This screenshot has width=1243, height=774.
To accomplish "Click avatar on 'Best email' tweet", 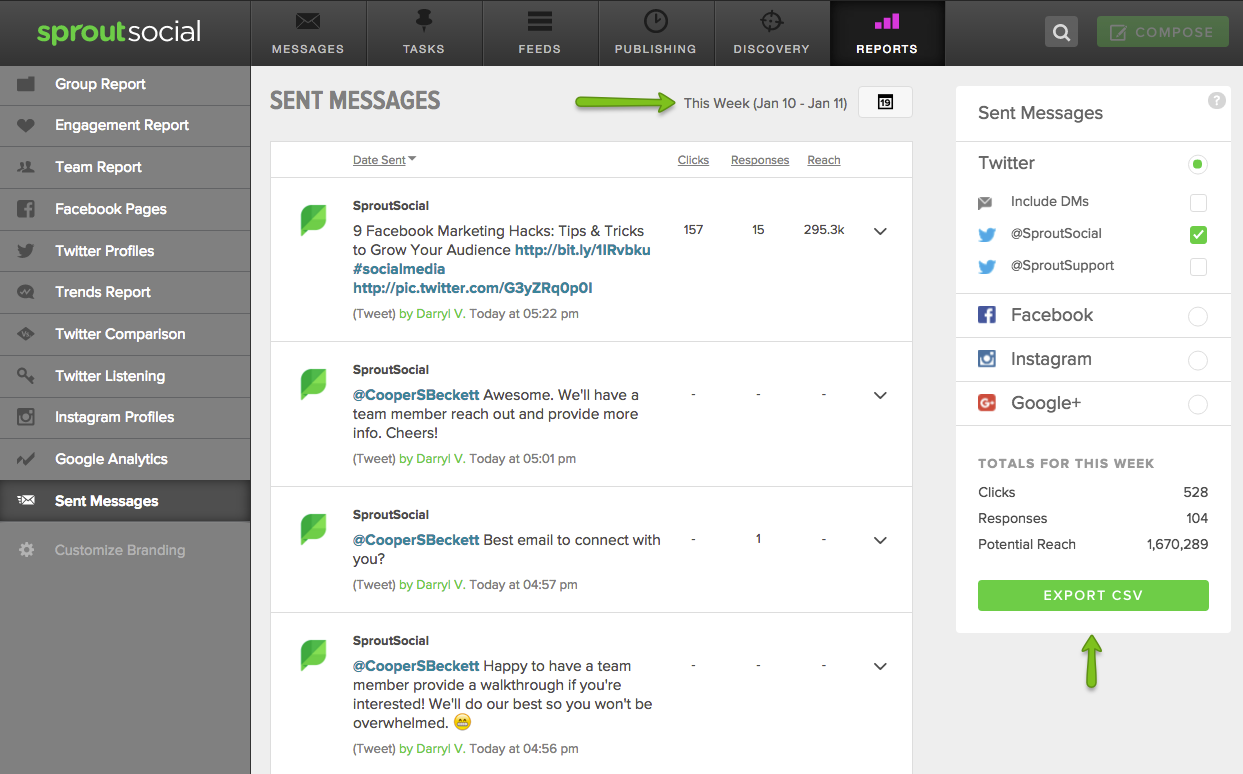I will 313,529.
